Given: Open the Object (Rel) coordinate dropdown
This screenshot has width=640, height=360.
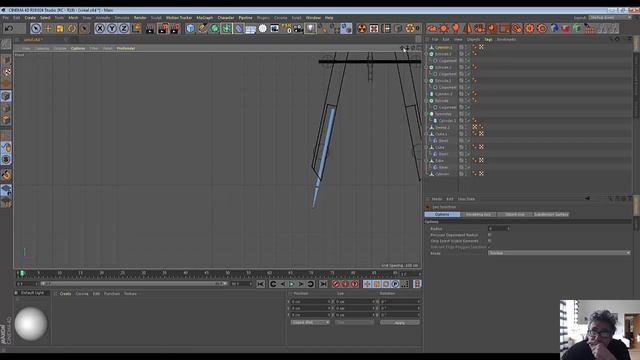Looking at the screenshot, I should click(310, 322).
